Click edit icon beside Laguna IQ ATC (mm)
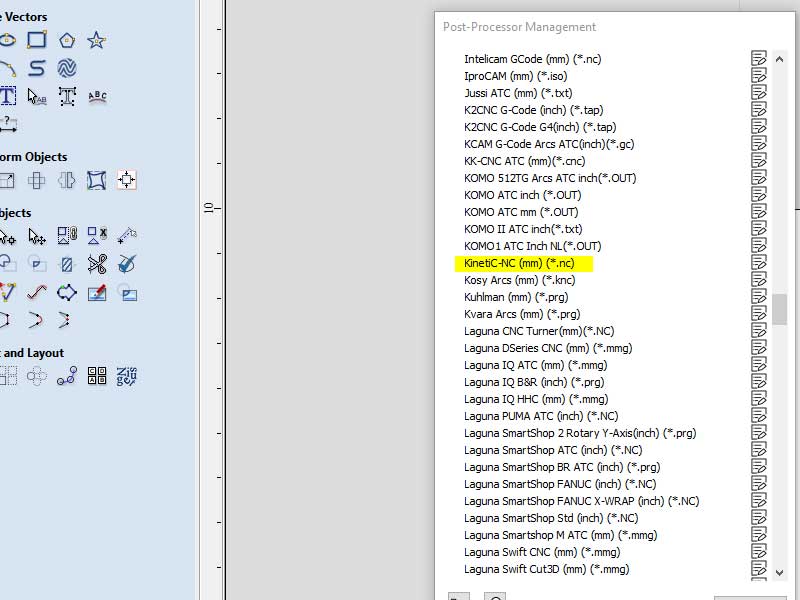 click(759, 364)
